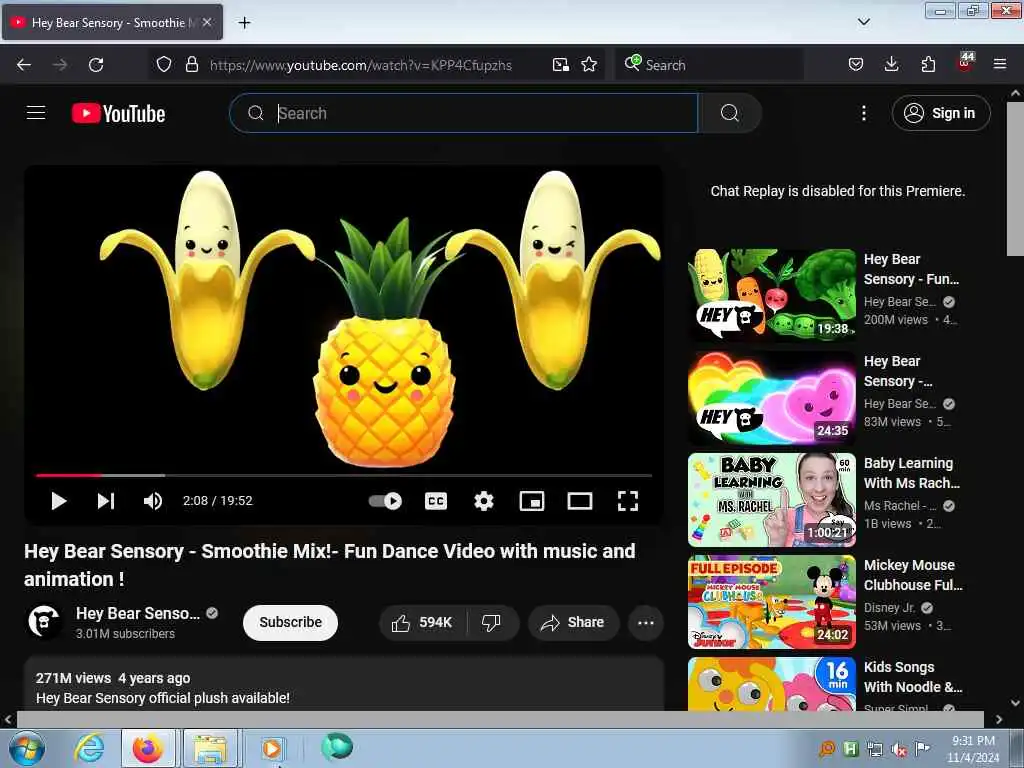Click the Firefox taskbar icon

(x=148, y=748)
